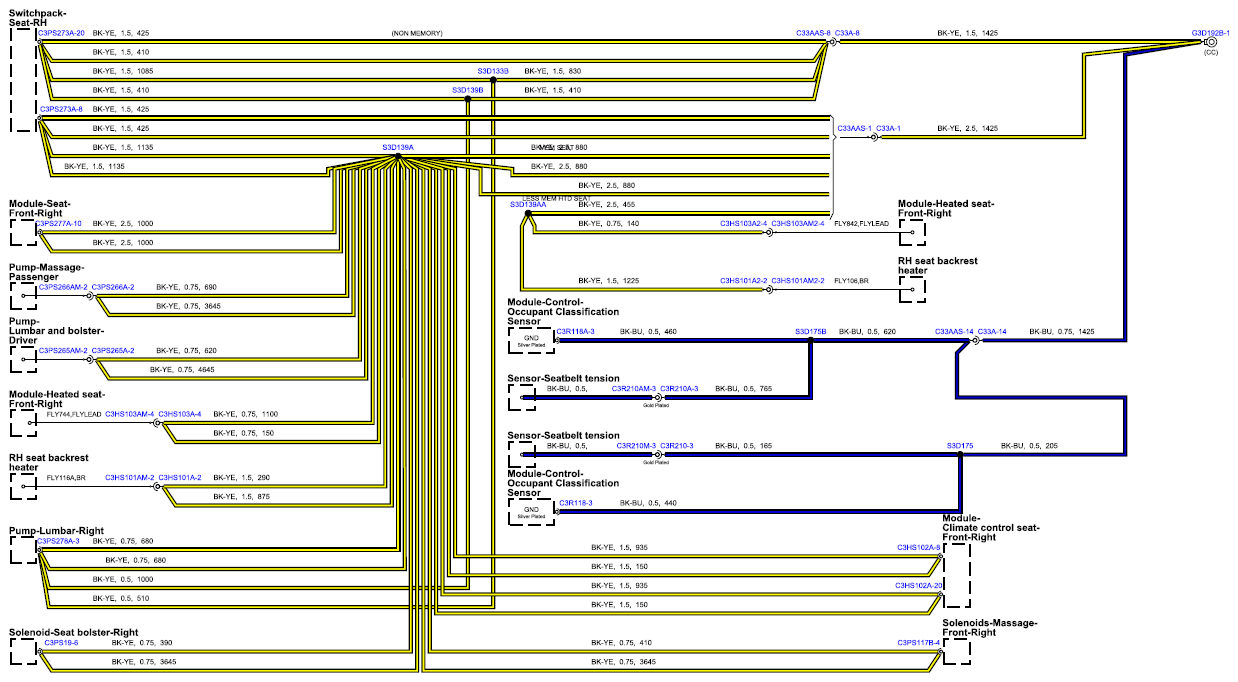This screenshot has width=1238, height=682.
Task: Select connector C3PS277A-10
Action: pyautogui.click(x=60, y=223)
